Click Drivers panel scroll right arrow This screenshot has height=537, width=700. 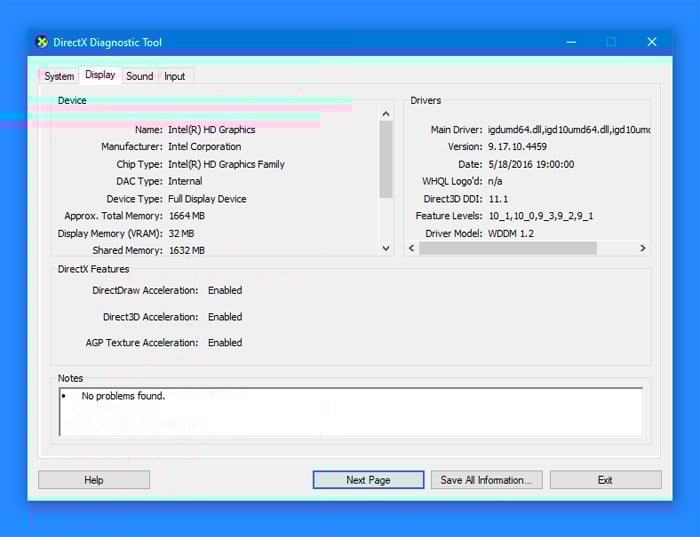point(643,248)
